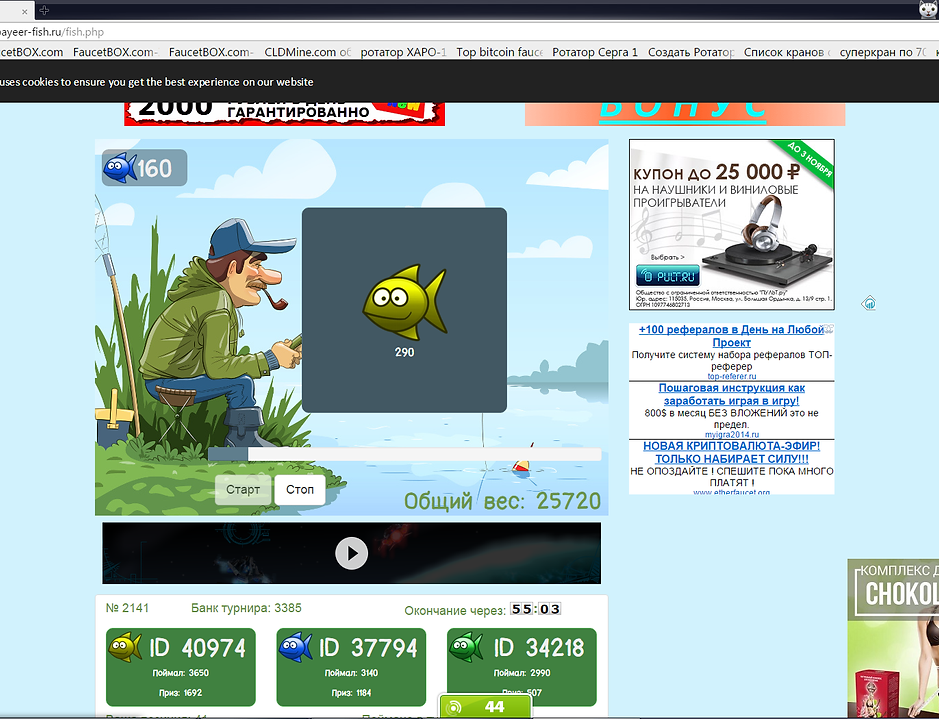Open the НОВАЯ КРИПТОВАЛЮТА-ЭФИР ad link

[732, 453]
